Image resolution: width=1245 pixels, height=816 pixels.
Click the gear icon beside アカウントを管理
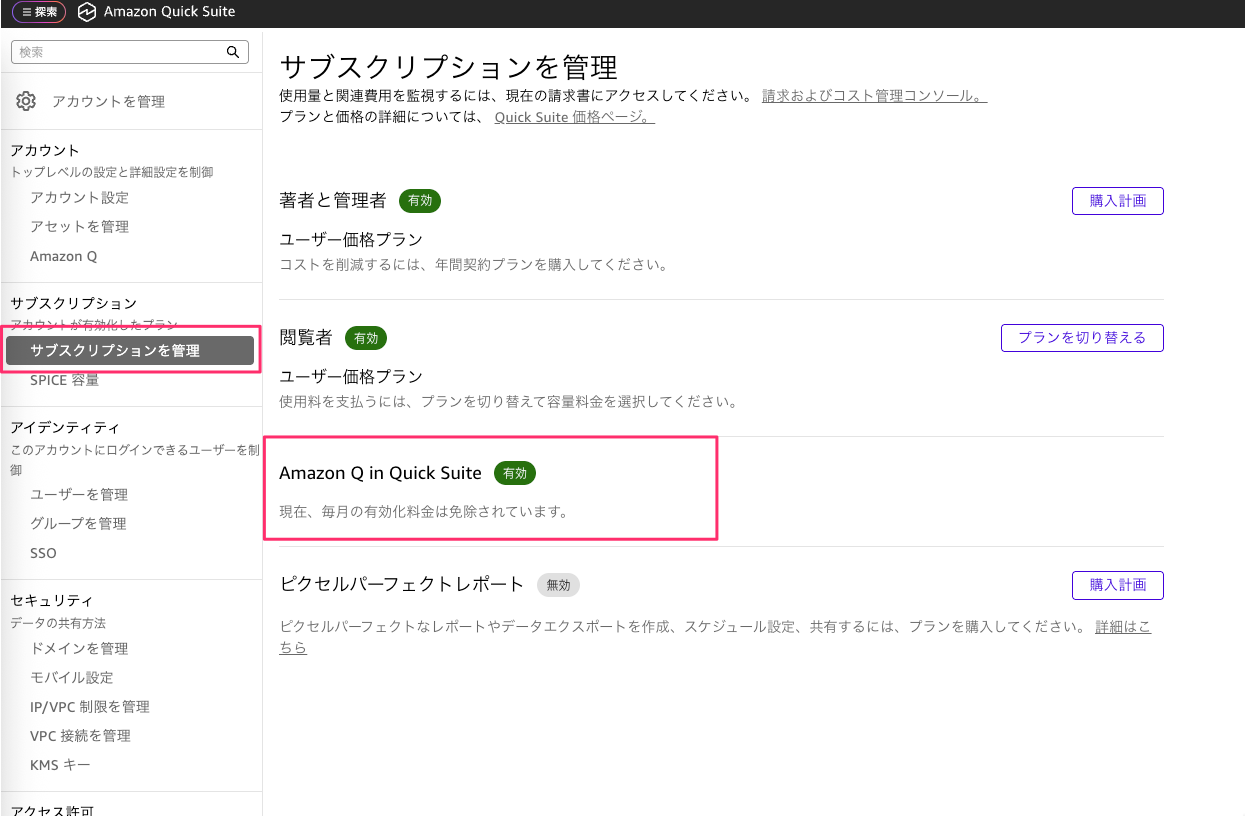[26, 101]
